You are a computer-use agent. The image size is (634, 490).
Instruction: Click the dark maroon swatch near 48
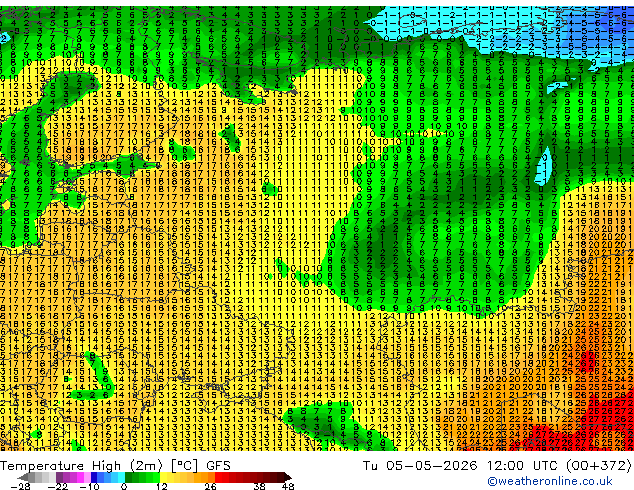pos(280,477)
